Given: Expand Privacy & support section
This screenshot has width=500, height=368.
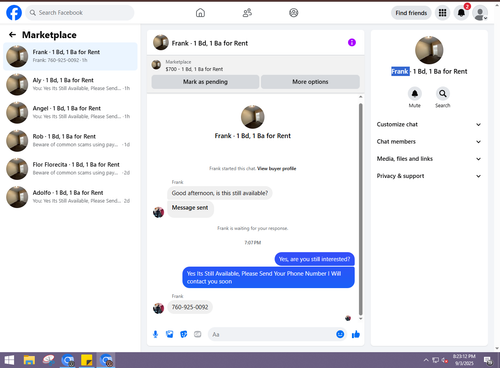Looking at the screenshot, I should coord(429,176).
